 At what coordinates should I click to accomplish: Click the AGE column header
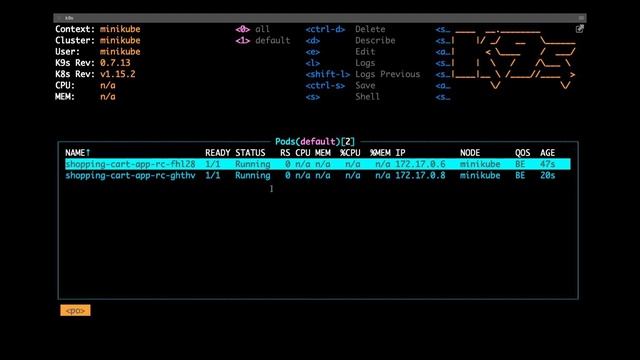coord(547,153)
